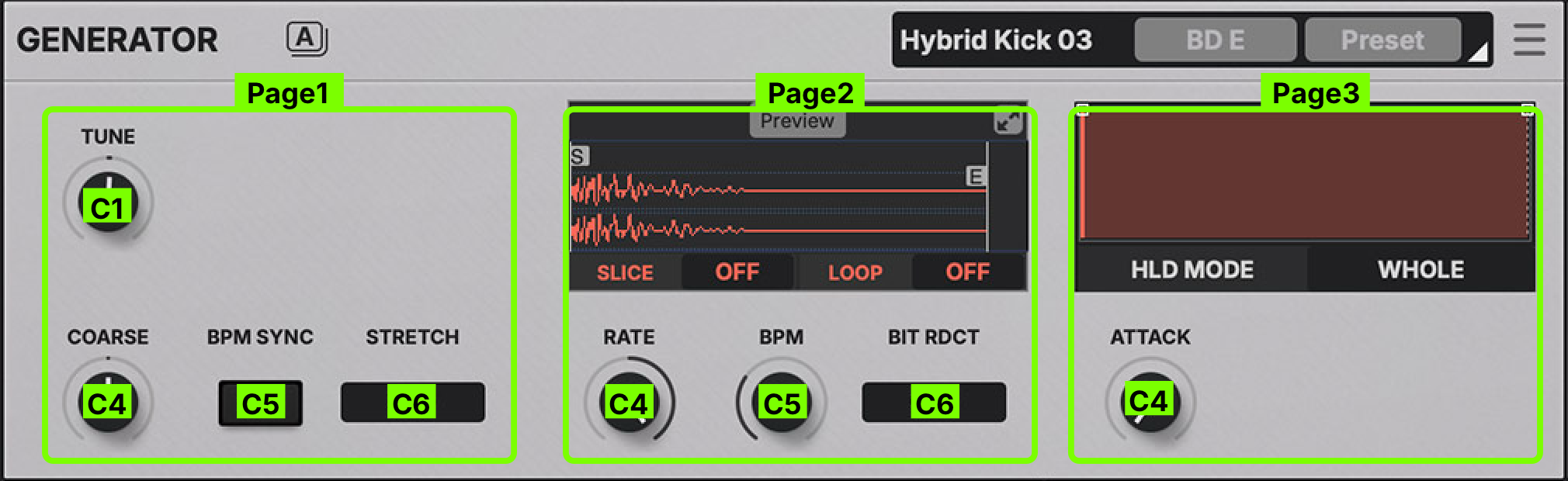Click the COARSE knob

pos(108,402)
